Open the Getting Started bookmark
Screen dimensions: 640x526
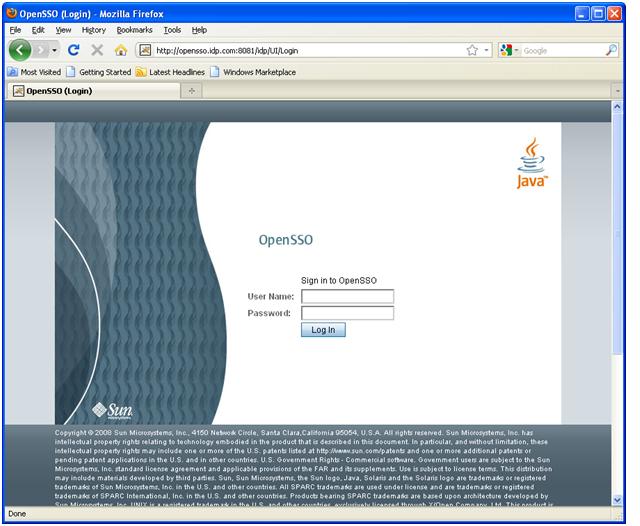click(x=99, y=72)
